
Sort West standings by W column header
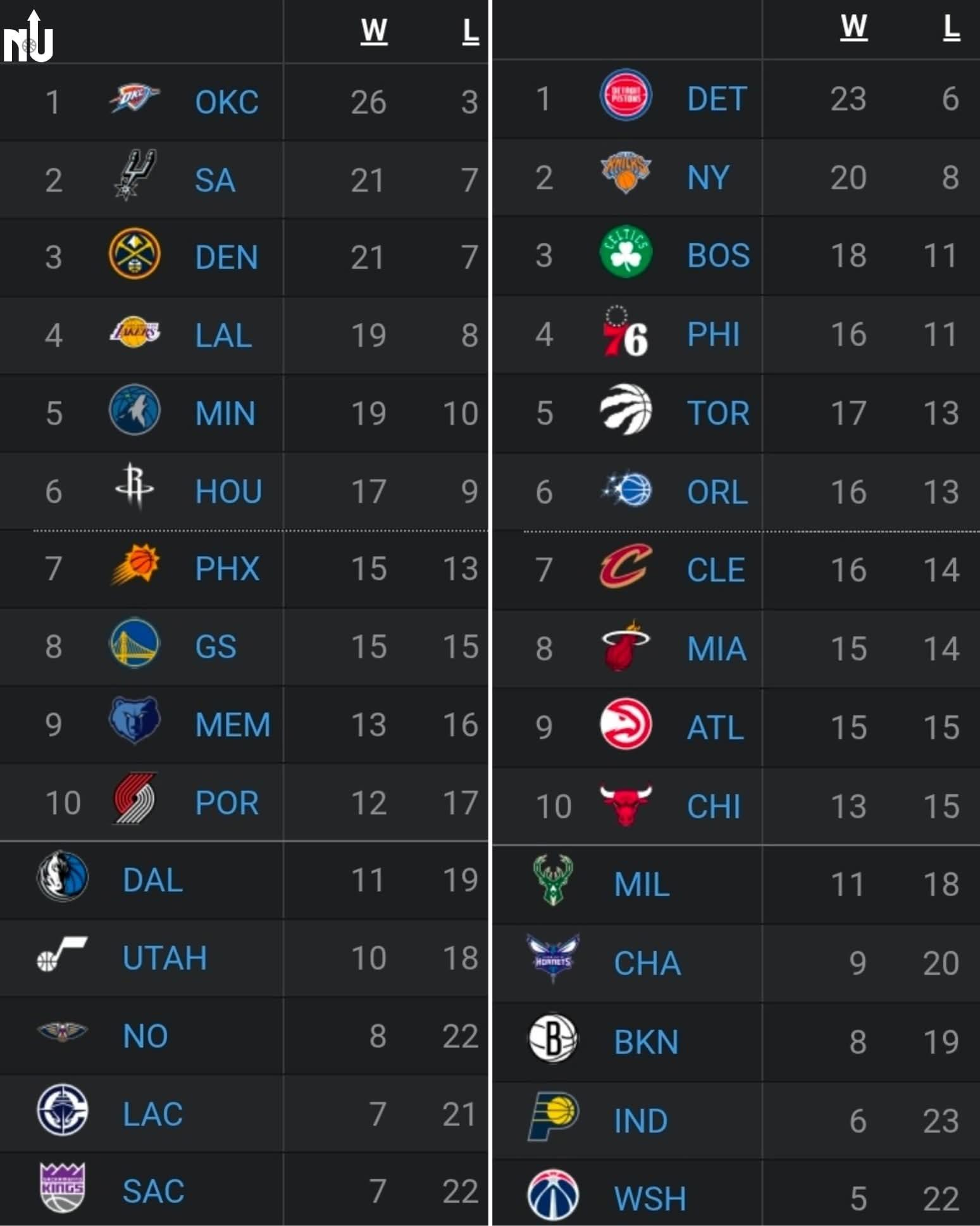point(373,30)
